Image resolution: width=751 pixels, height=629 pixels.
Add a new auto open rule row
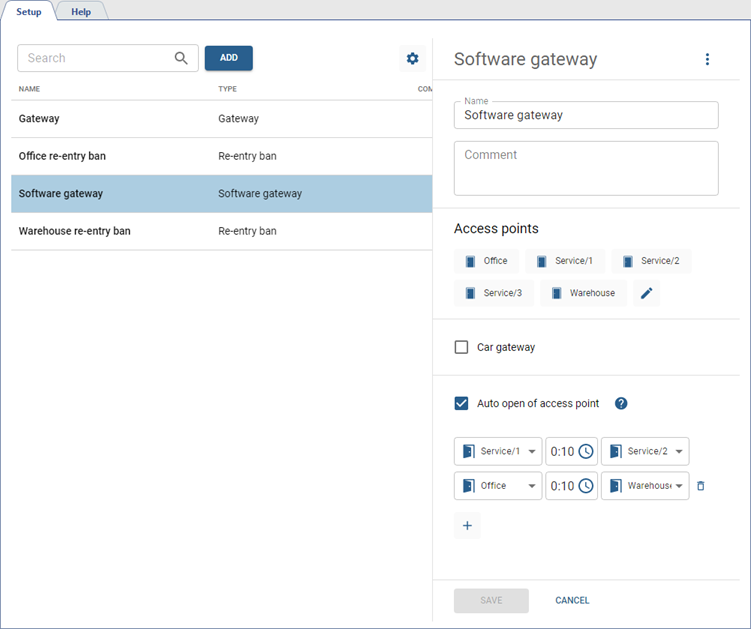pos(467,526)
